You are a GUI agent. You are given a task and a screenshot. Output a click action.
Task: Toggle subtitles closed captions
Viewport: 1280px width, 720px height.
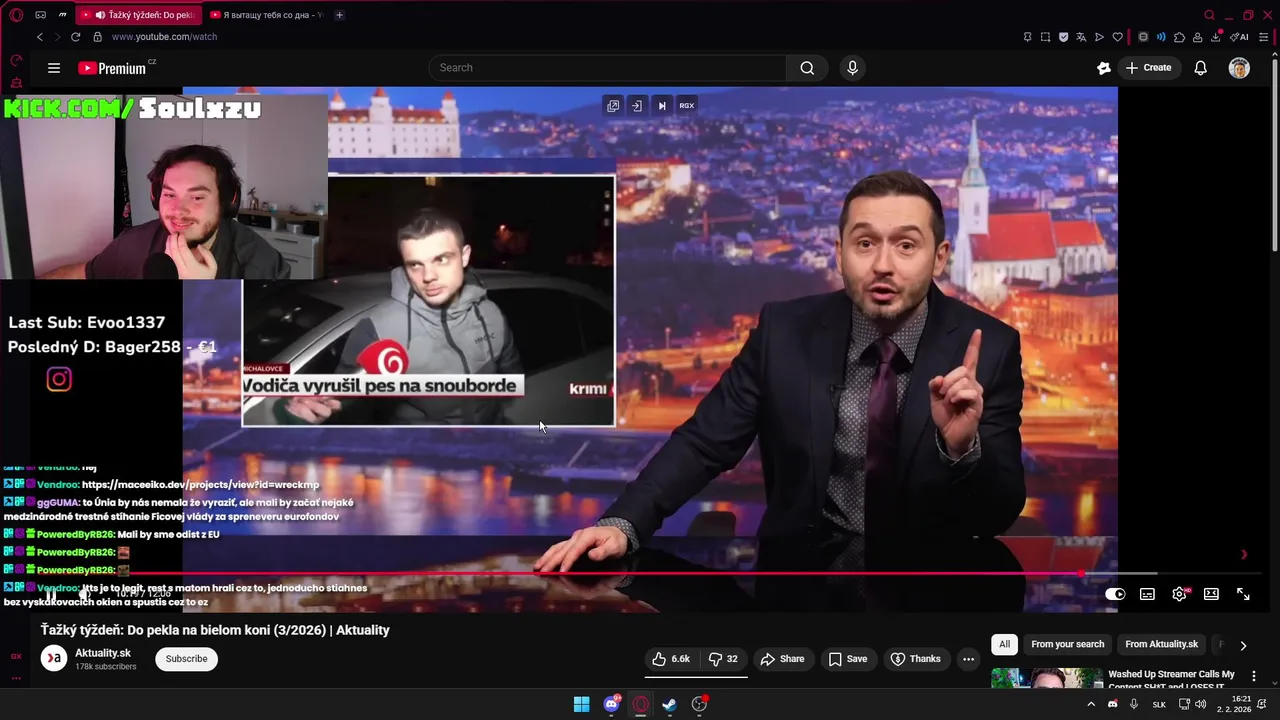tap(1147, 594)
